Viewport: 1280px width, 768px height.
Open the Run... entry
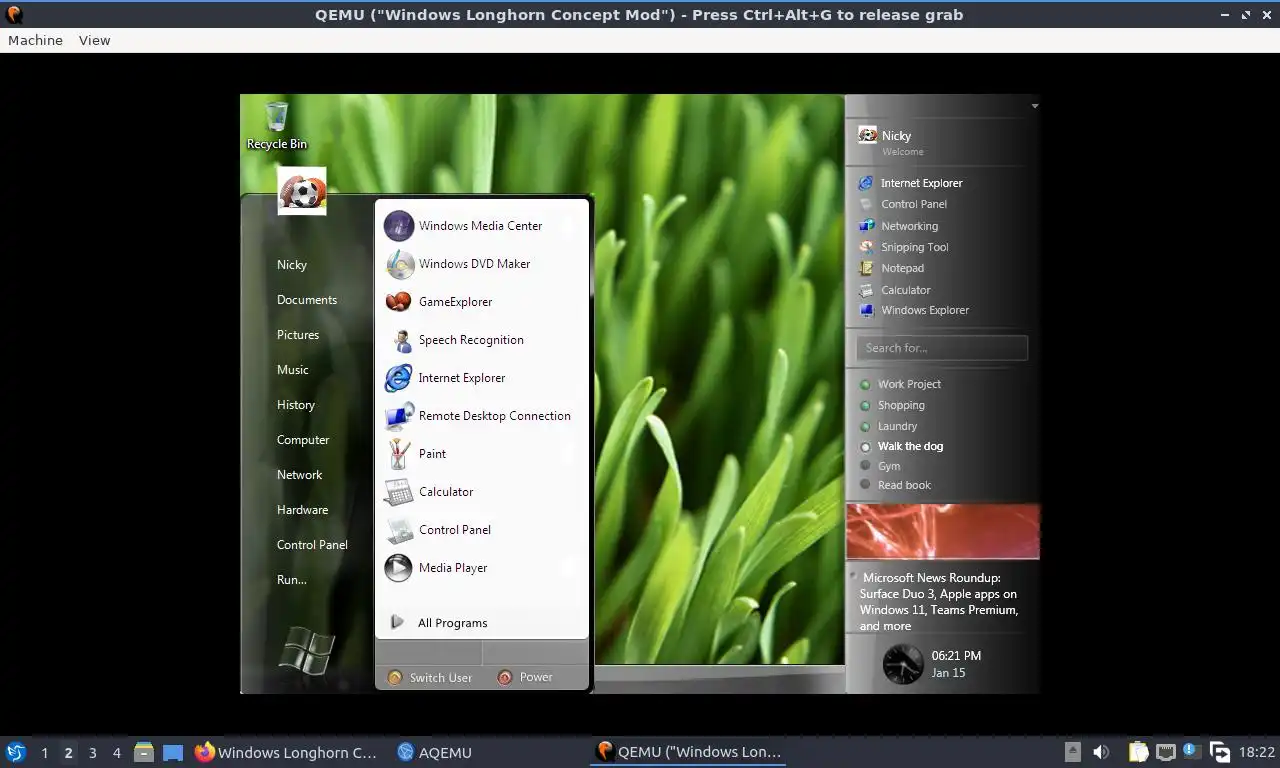292,580
